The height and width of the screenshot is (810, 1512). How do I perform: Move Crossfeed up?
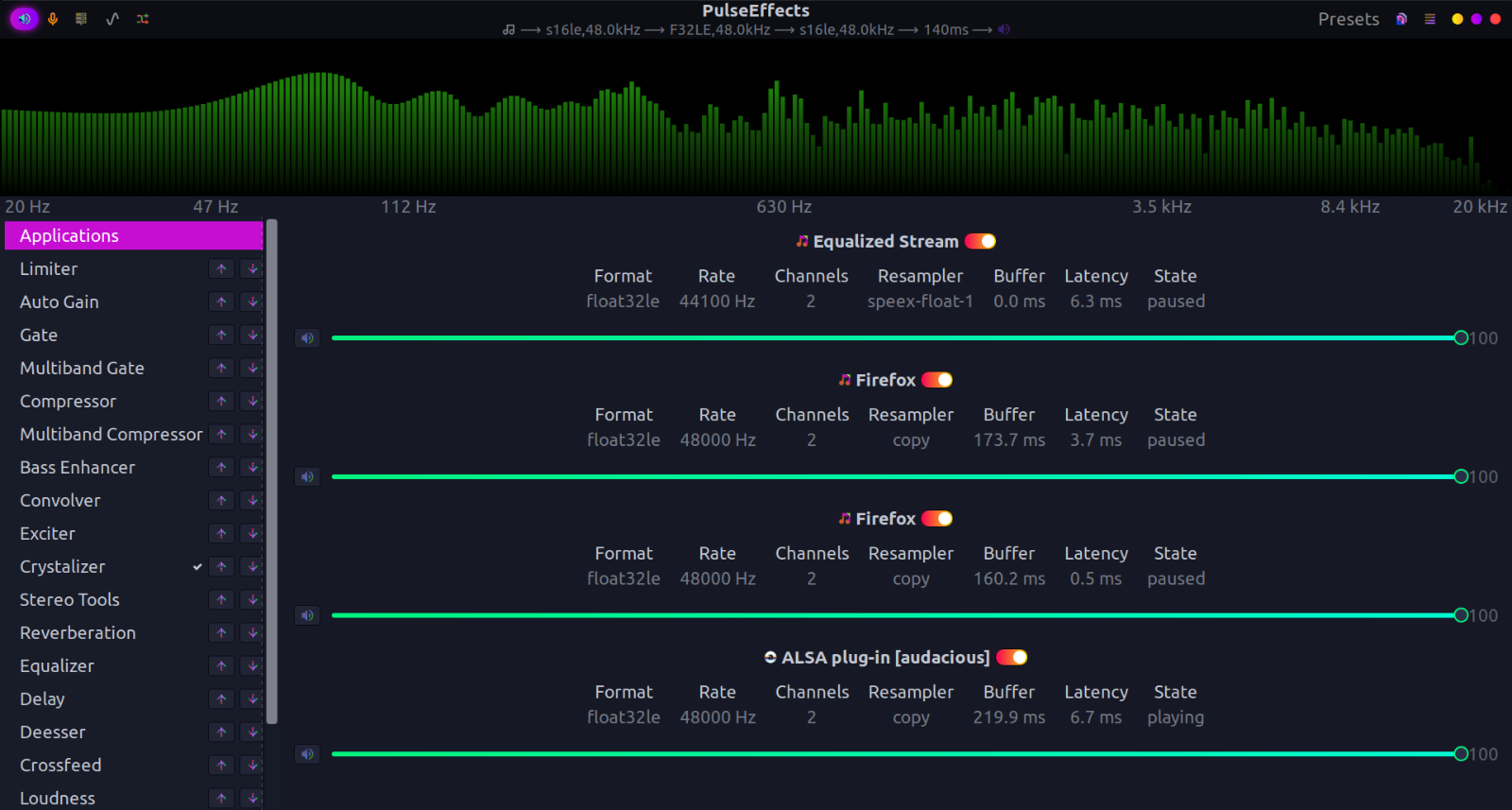221,766
